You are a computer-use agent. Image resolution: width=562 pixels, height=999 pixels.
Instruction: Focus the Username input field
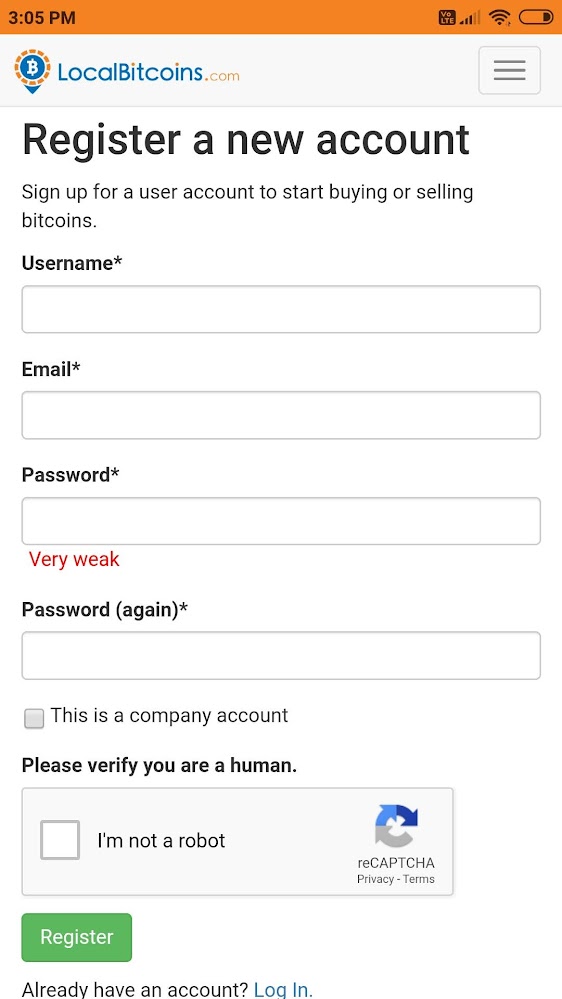click(x=281, y=309)
